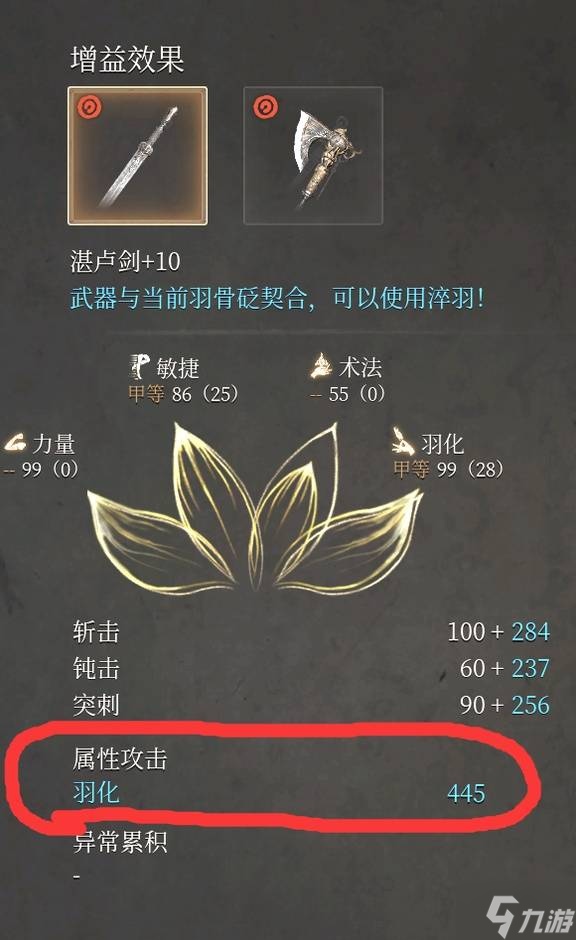The height and width of the screenshot is (940, 576).
Task: Click the 羽化 feather stat icon
Action: [403, 441]
